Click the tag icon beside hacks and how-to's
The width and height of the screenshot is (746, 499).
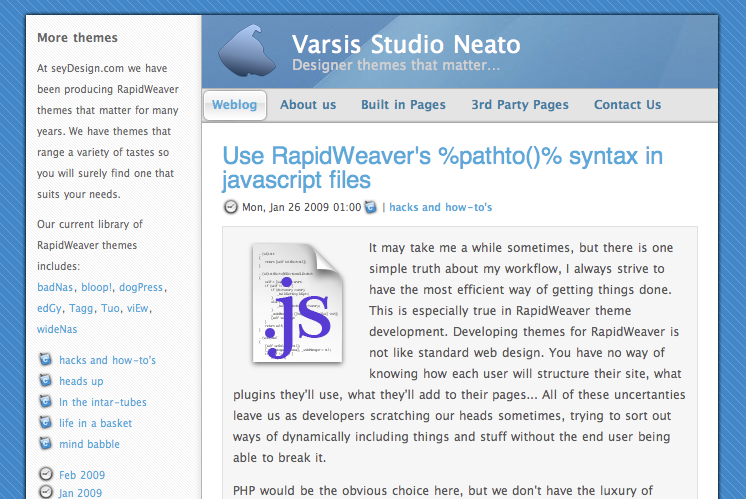[x=44, y=359]
